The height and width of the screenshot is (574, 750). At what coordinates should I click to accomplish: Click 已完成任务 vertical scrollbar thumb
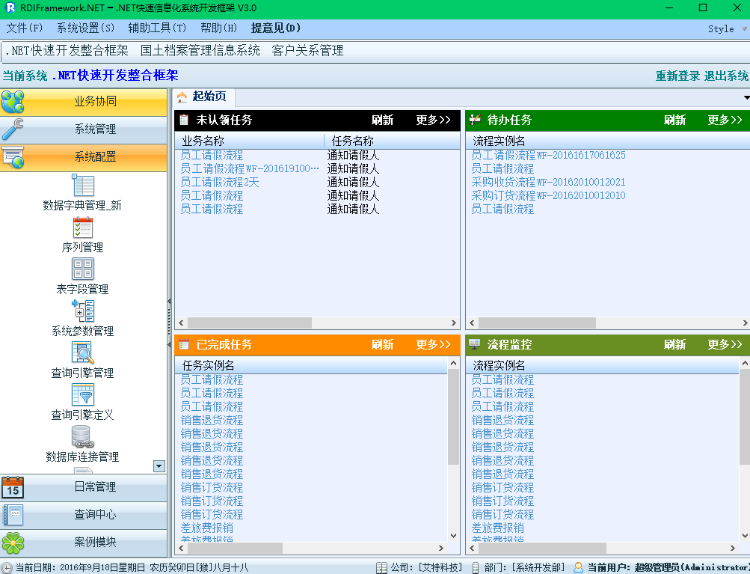pyautogui.click(x=453, y=417)
